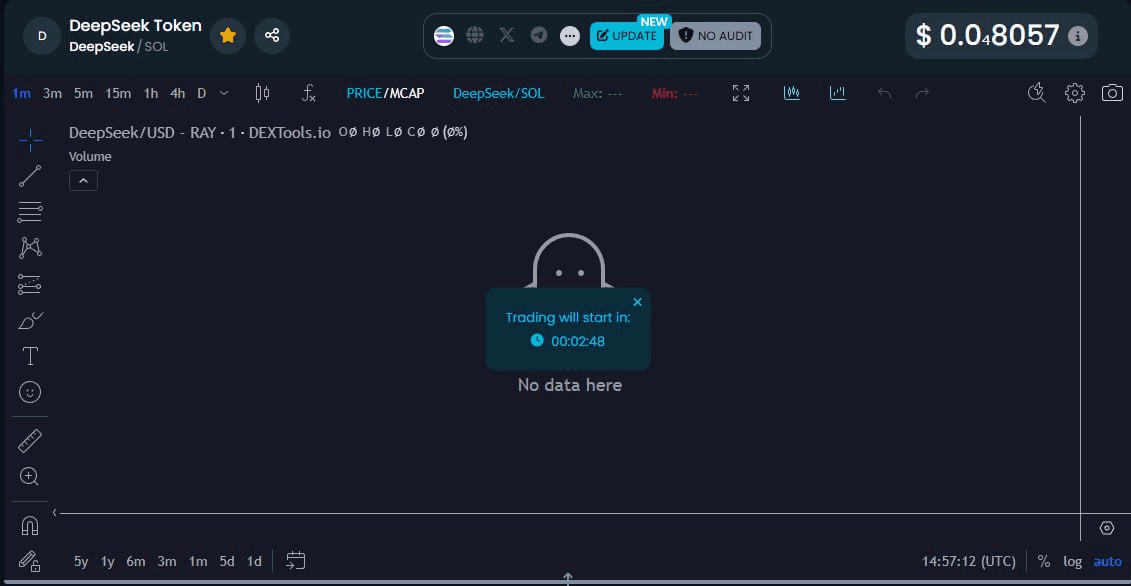The image size is (1131, 586).
Task: Undo the last chart action
Action: coord(884,93)
